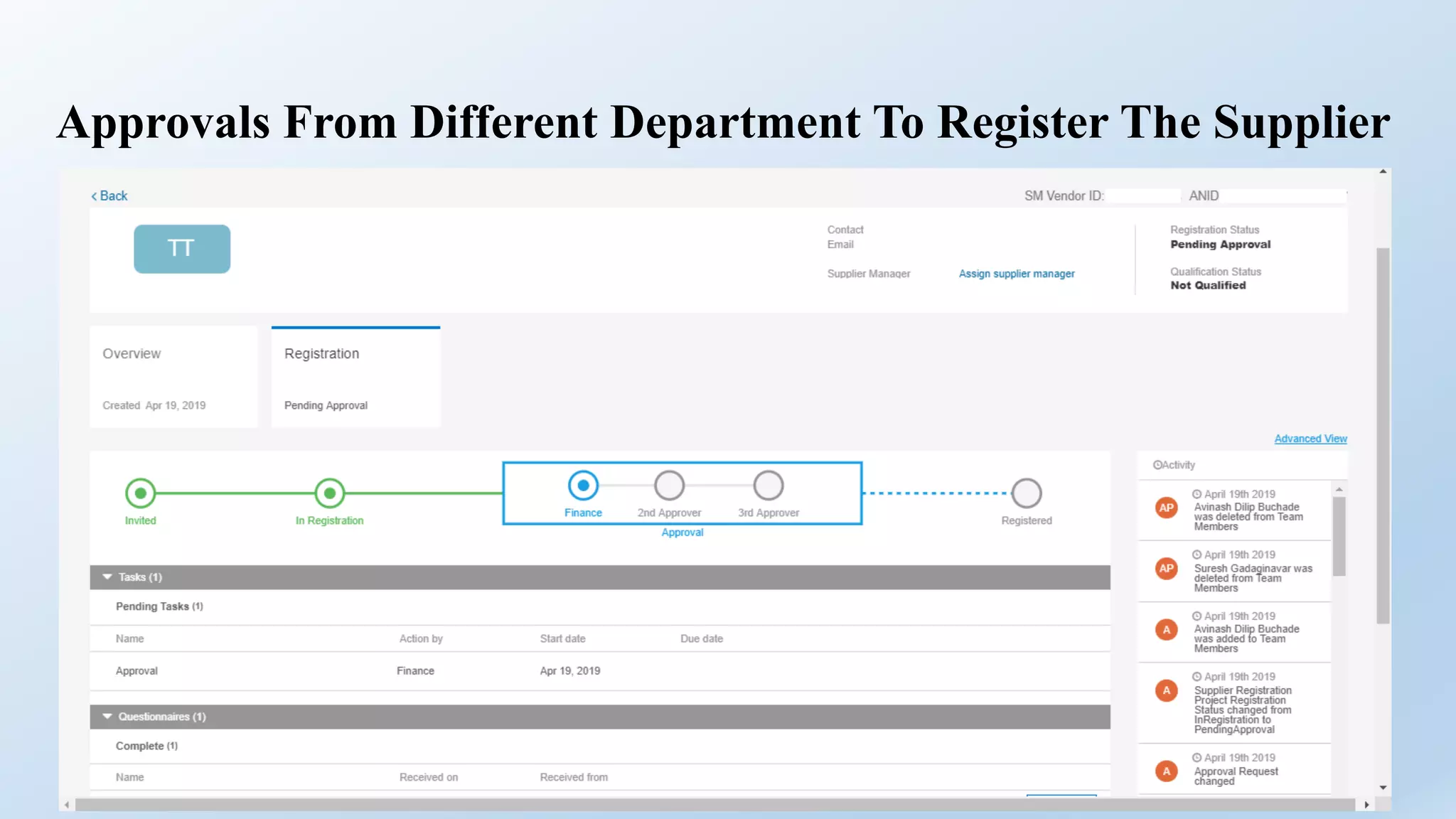Go Back to previous page

tap(109, 196)
